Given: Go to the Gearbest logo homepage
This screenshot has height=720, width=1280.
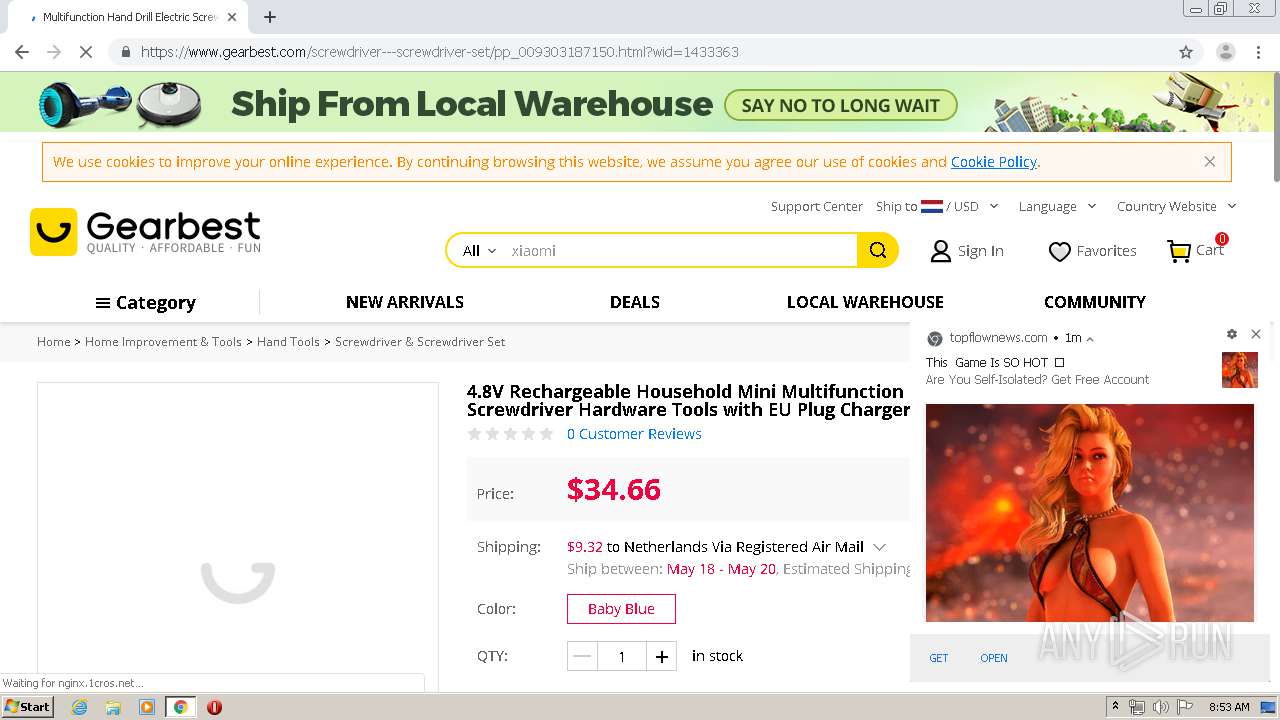Looking at the screenshot, I should (146, 231).
